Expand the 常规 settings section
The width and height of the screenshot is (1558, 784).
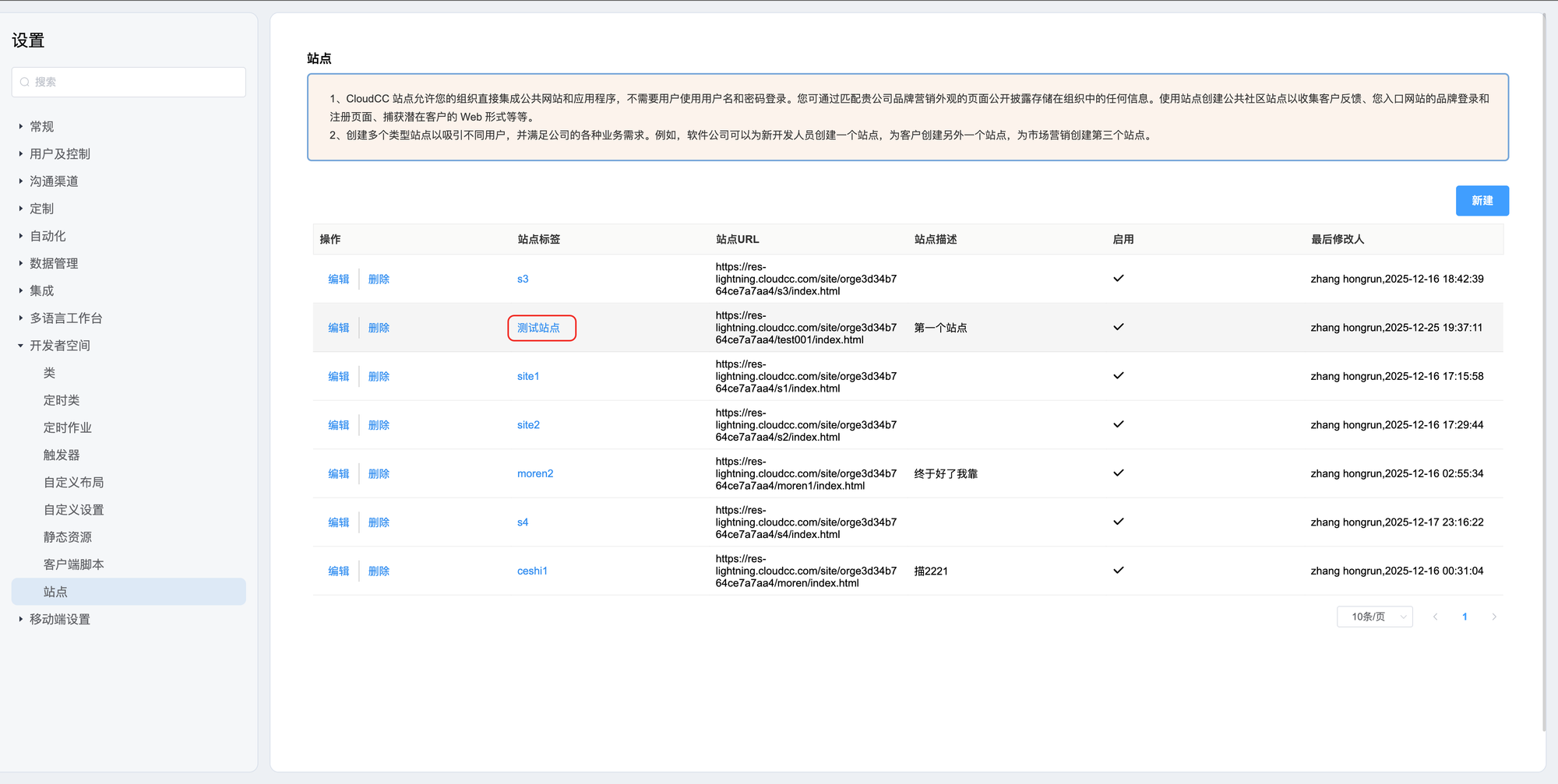[41, 127]
